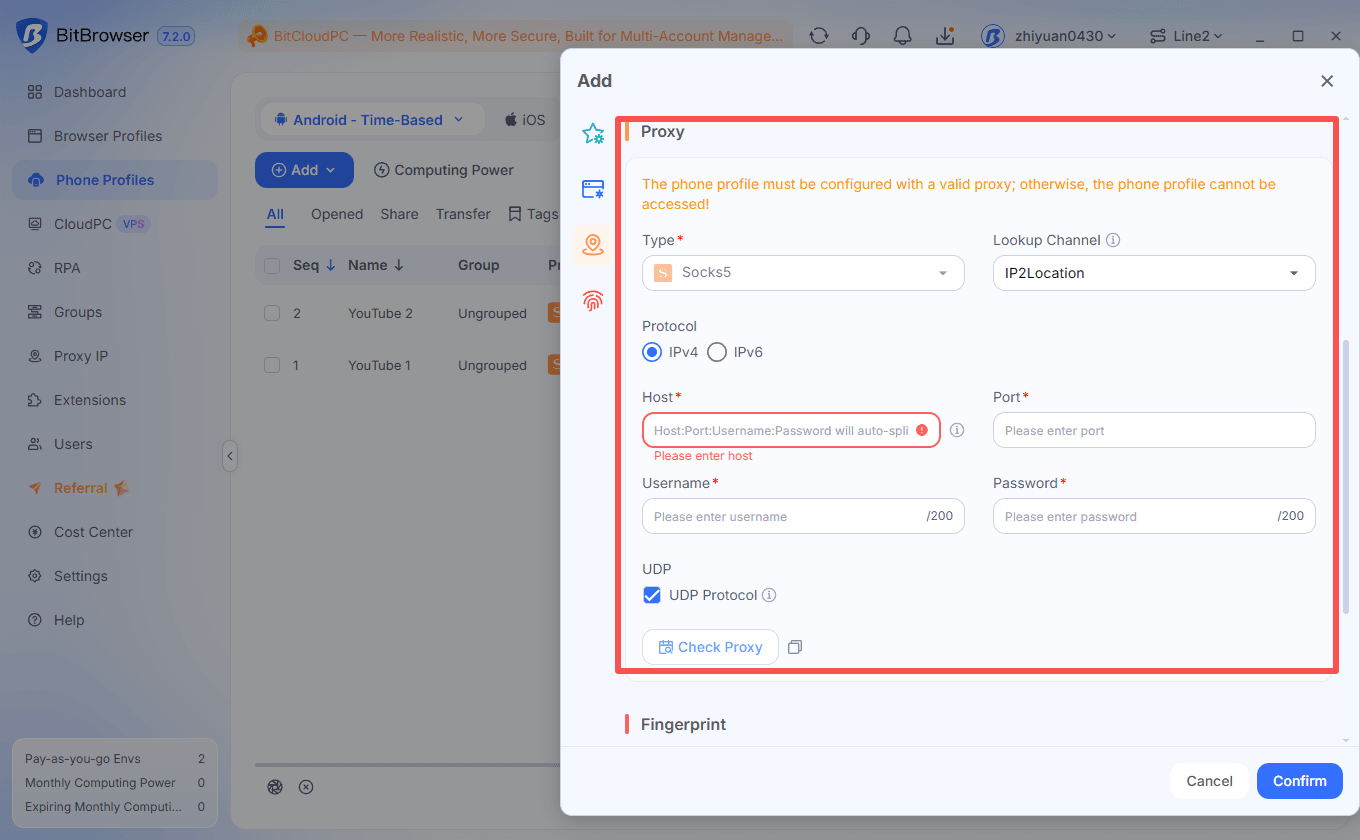
Task: Click the info icon beside Lookup Channel
Action: [x=1113, y=240]
